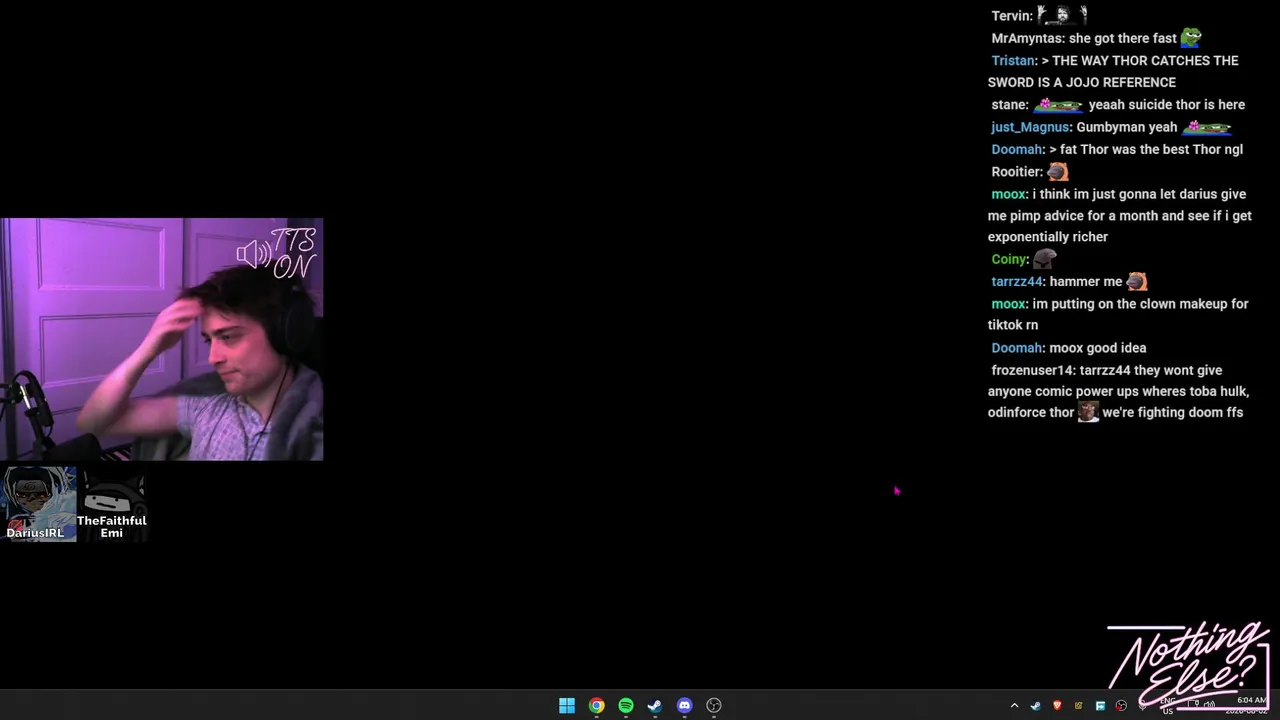The image size is (1280, 720).
Task: Click the username "MrAmyntas" in chat
Action: coord(1026,38)
